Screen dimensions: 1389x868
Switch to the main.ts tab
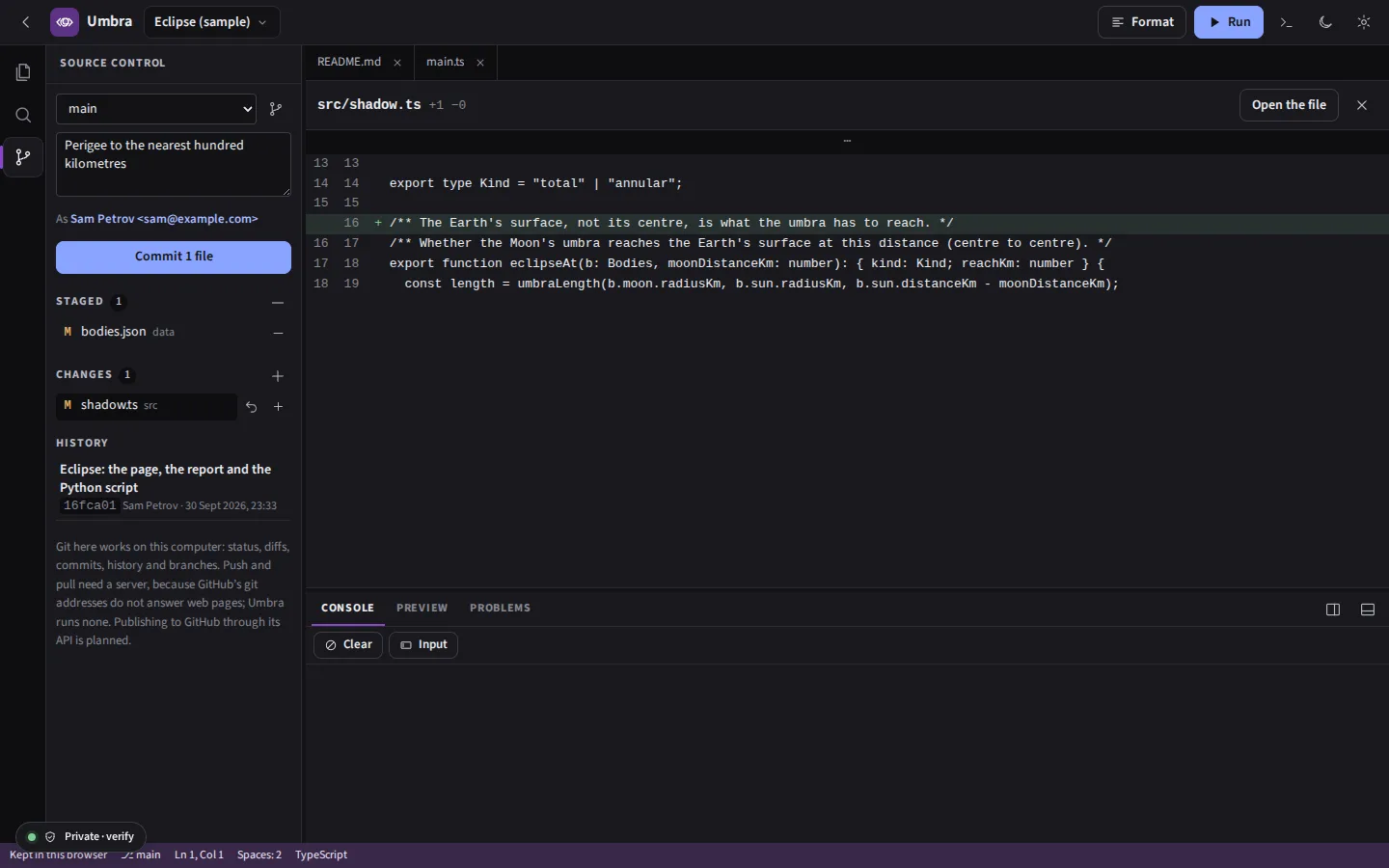click(446, 62)
